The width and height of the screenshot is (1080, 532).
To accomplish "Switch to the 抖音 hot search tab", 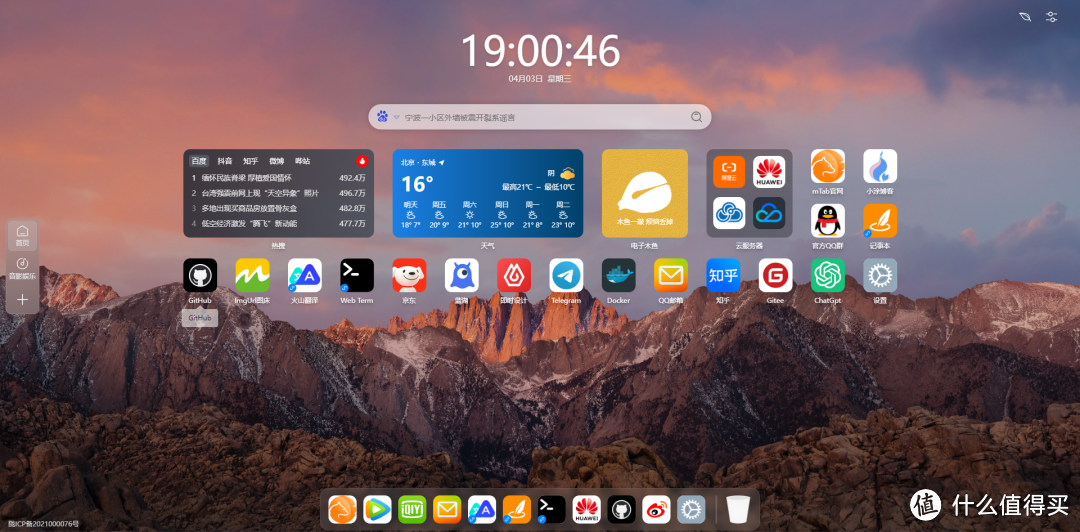I will pyautogui.click(x=225, y=161).
